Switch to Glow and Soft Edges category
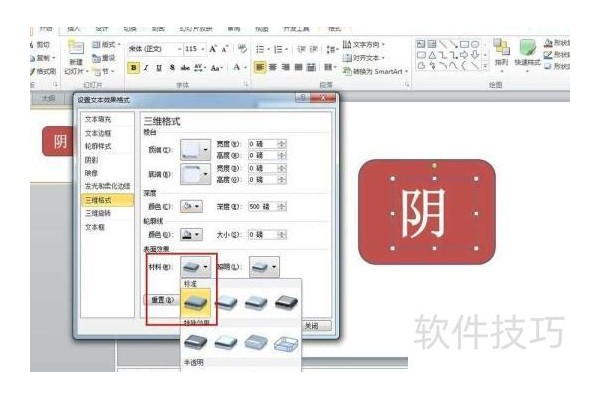The image size is (600, 400). point(108,186)
